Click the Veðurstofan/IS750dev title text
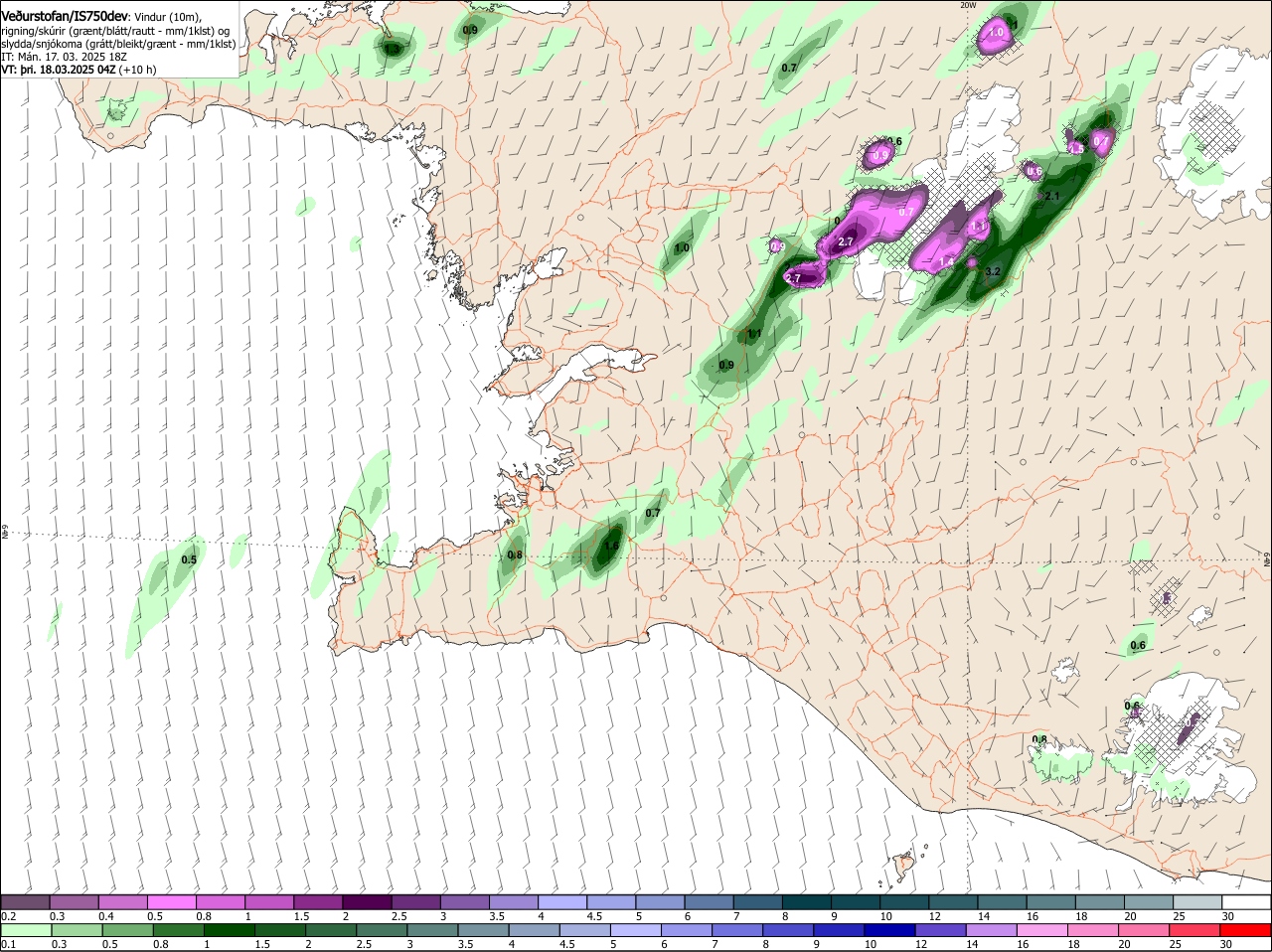The height and width of the screenshot is (952, 1272). point(66,16)
